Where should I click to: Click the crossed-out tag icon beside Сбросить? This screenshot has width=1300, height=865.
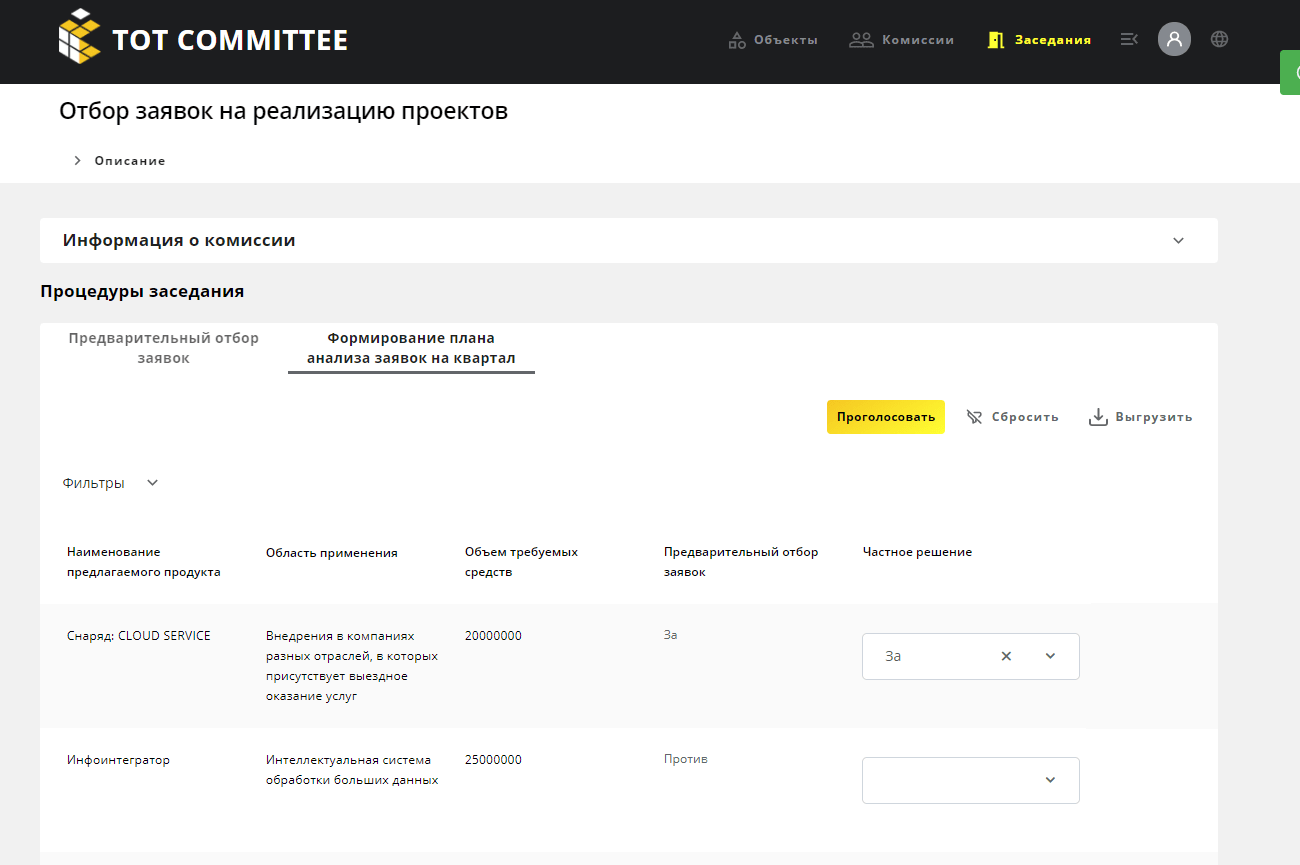[x=975, y=417]
